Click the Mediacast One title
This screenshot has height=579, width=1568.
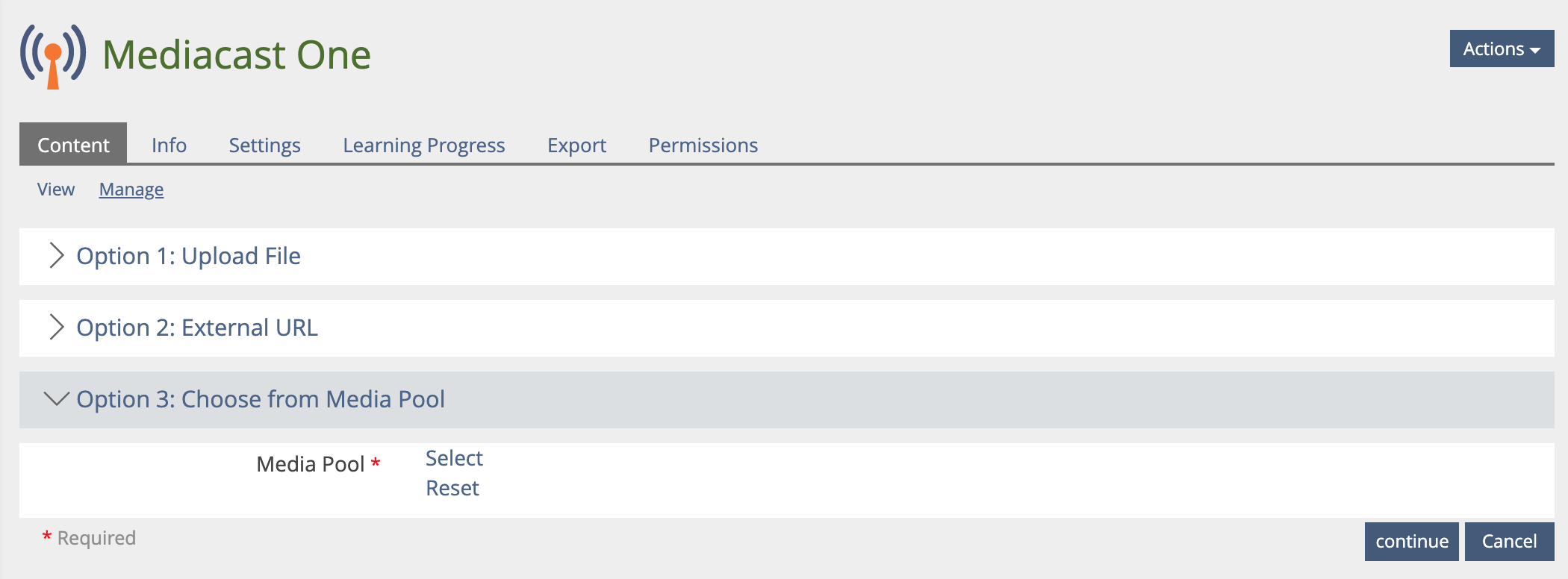point(237,55)
